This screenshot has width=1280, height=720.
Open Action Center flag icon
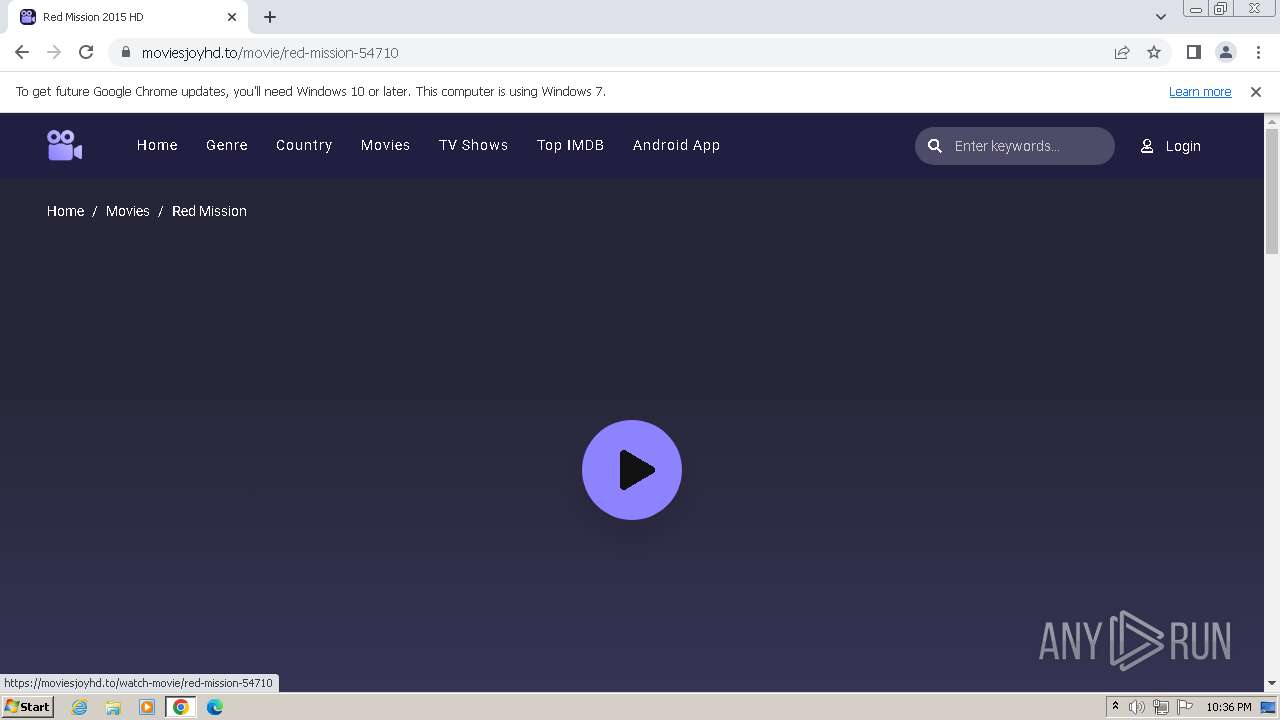click(x=1184, y=707)
